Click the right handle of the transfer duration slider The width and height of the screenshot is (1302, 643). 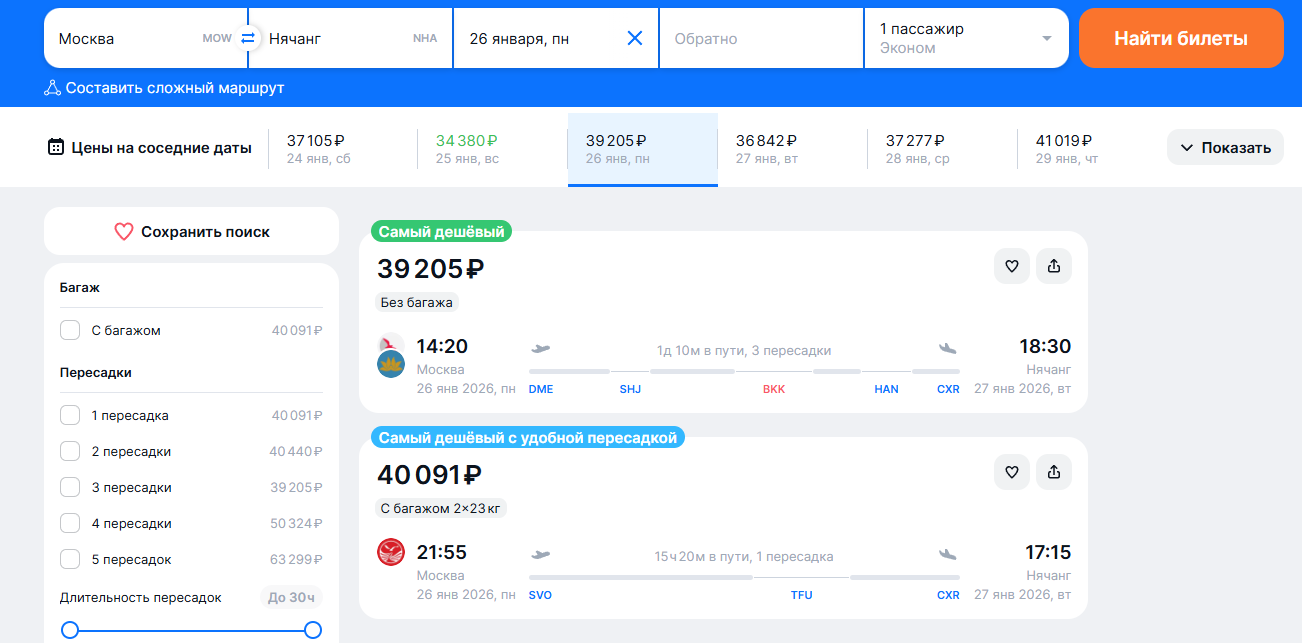pyautogui.click(x=313, y=630)
